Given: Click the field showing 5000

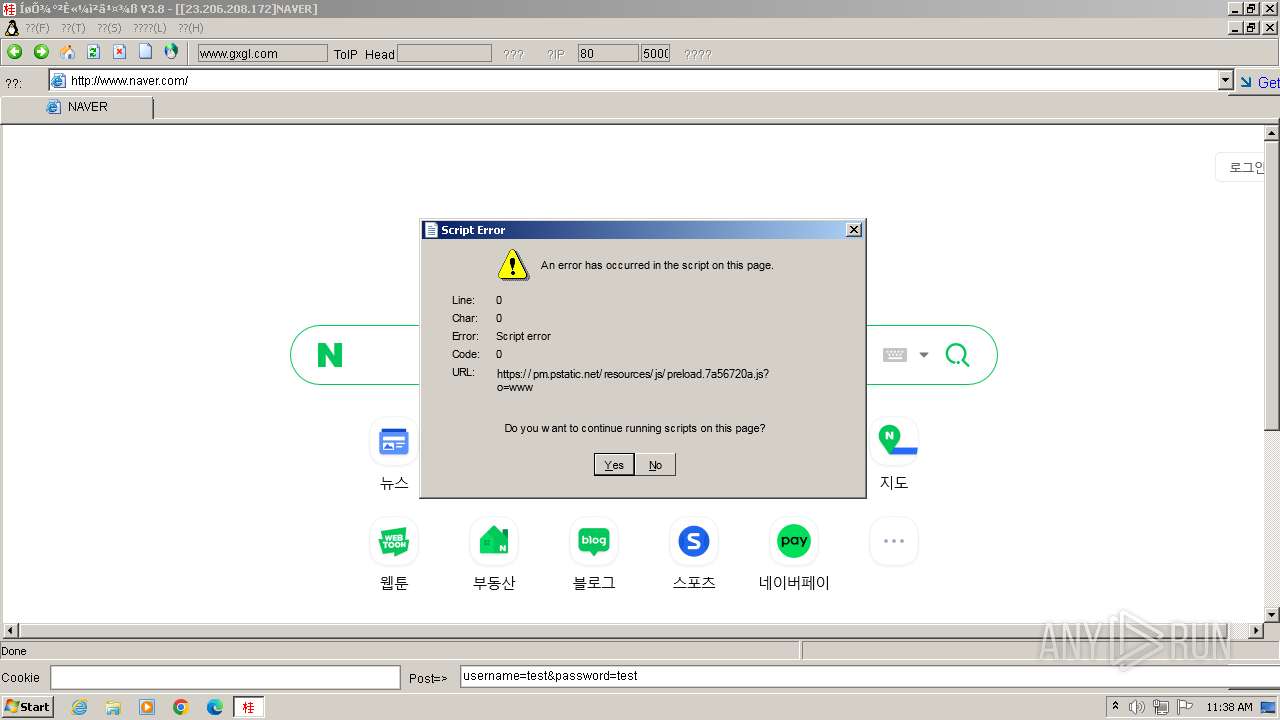Looking at the screenshot, I should [656, 53].
